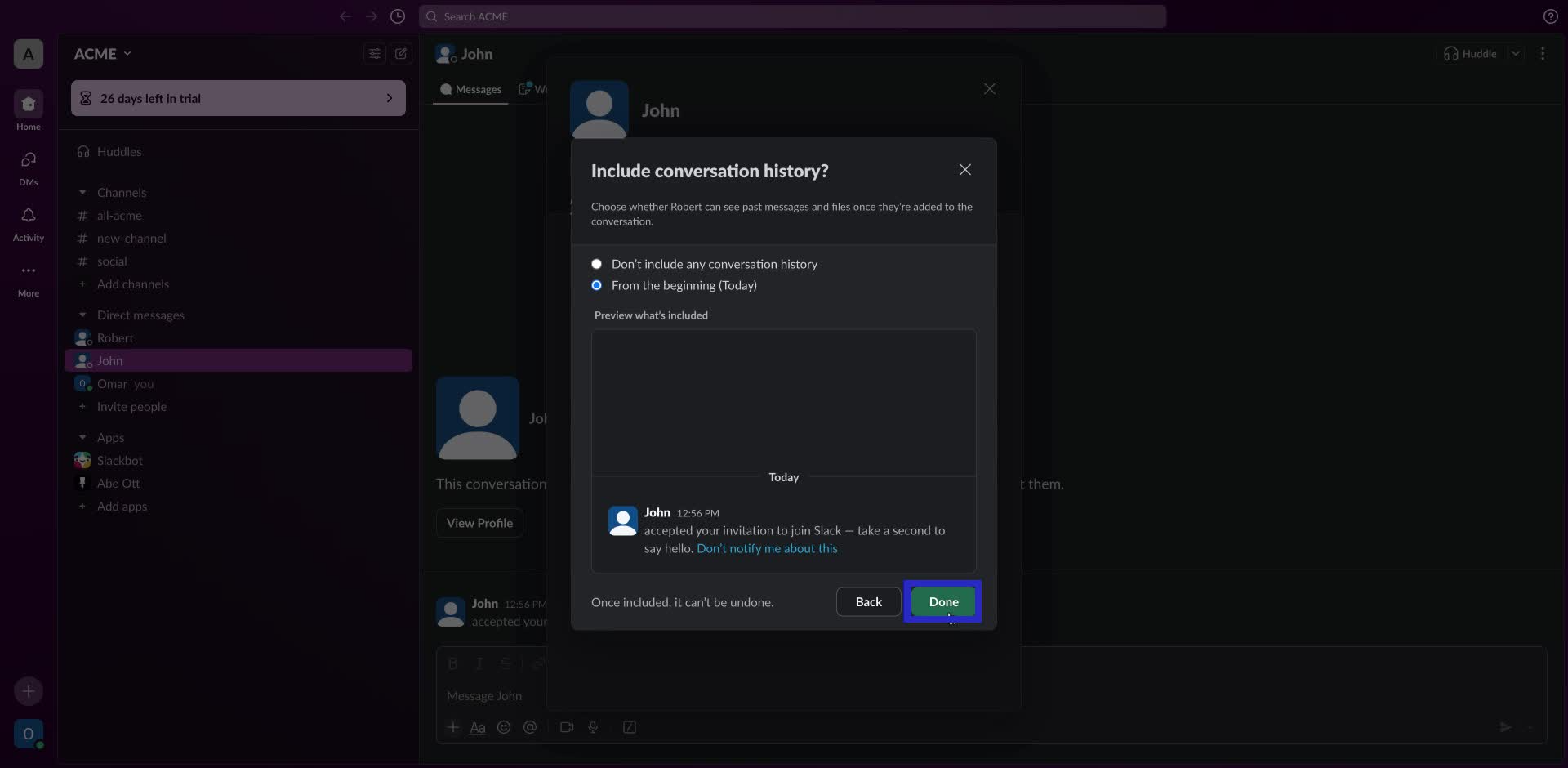
Task: Click the mention (@) icon in the composer
Action: coord(531,727)
